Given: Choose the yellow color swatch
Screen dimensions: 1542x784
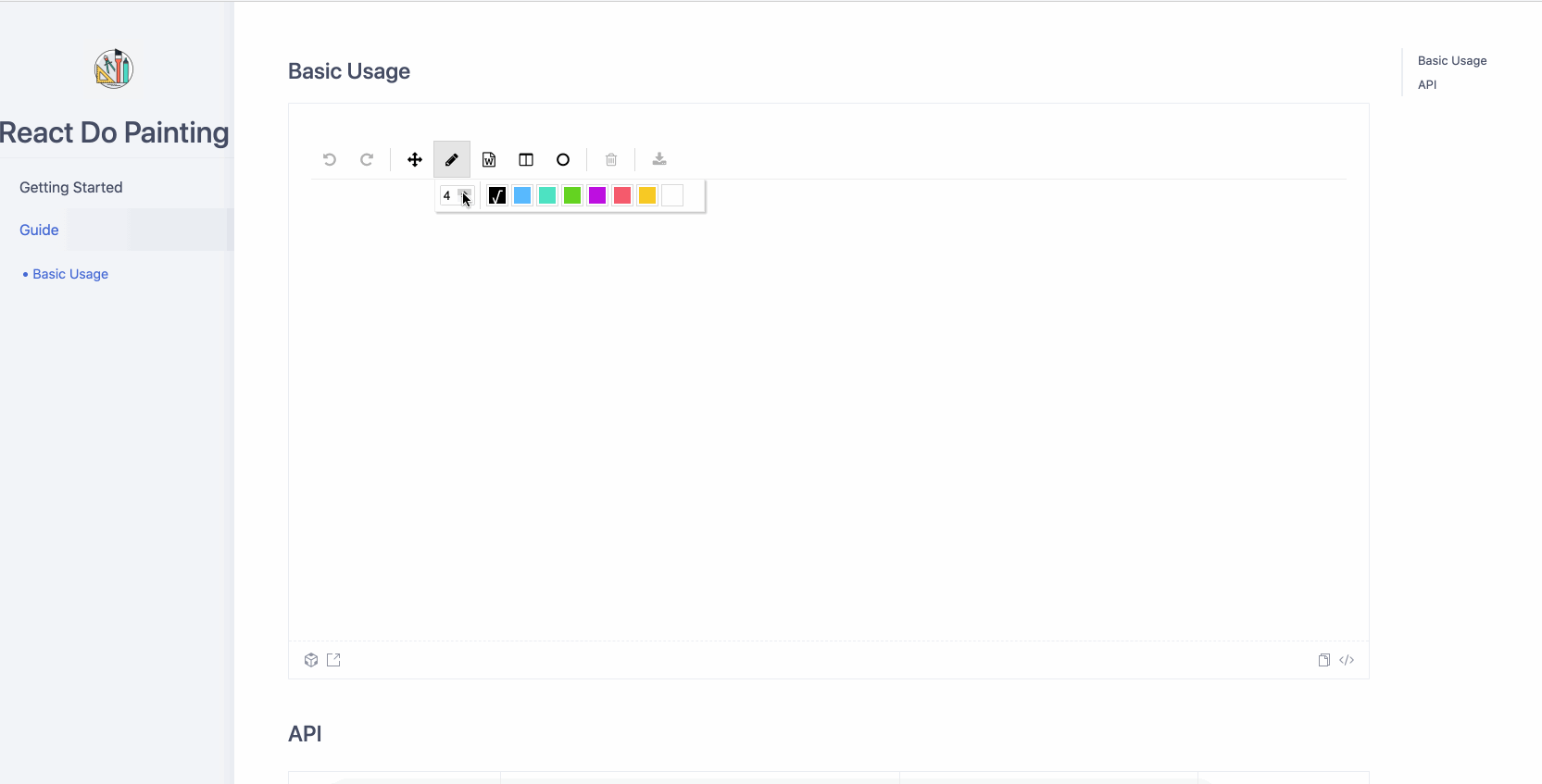Looking at the screenshot, I should tap(647, 195).
